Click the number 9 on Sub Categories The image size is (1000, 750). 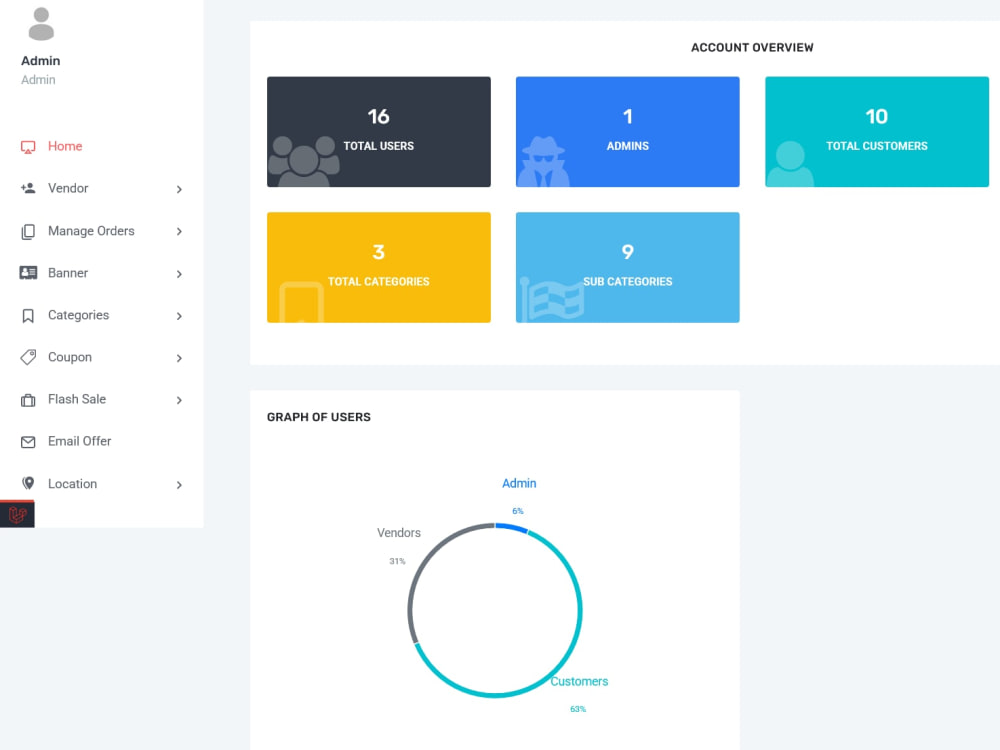click(x=628, y=252)
